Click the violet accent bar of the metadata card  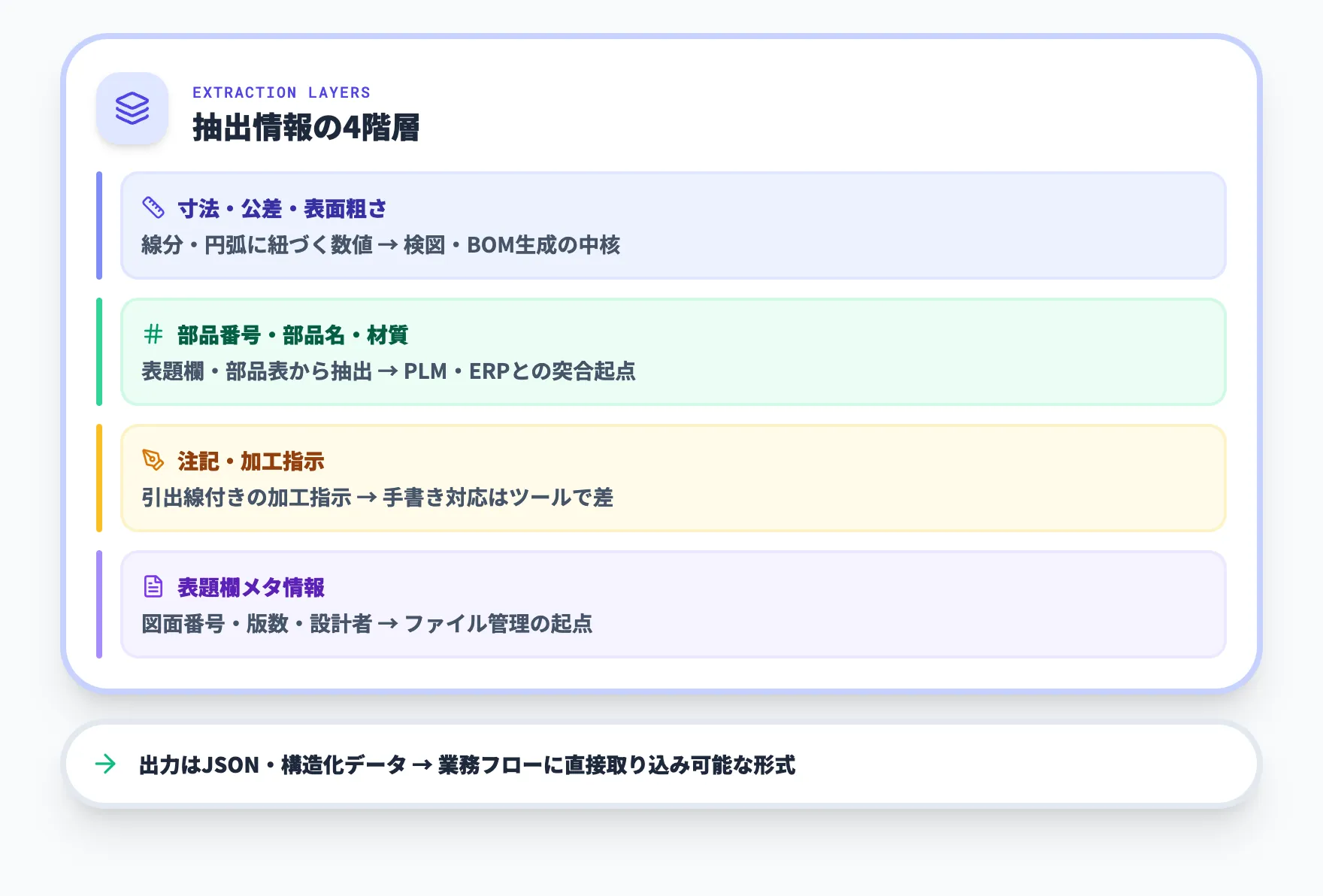(x=100, y=604)
